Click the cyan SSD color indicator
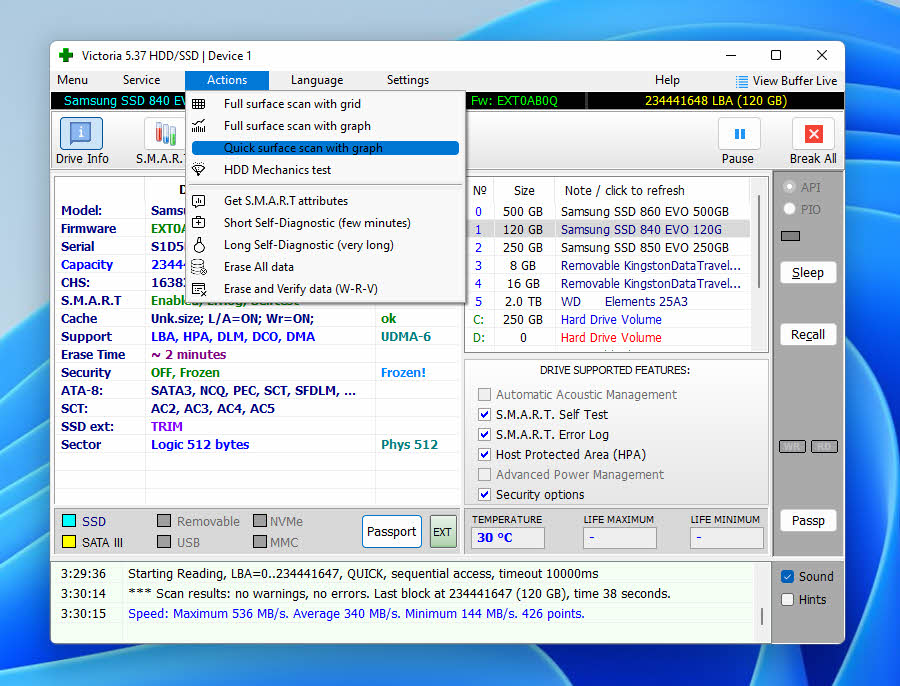 (69, 521)
